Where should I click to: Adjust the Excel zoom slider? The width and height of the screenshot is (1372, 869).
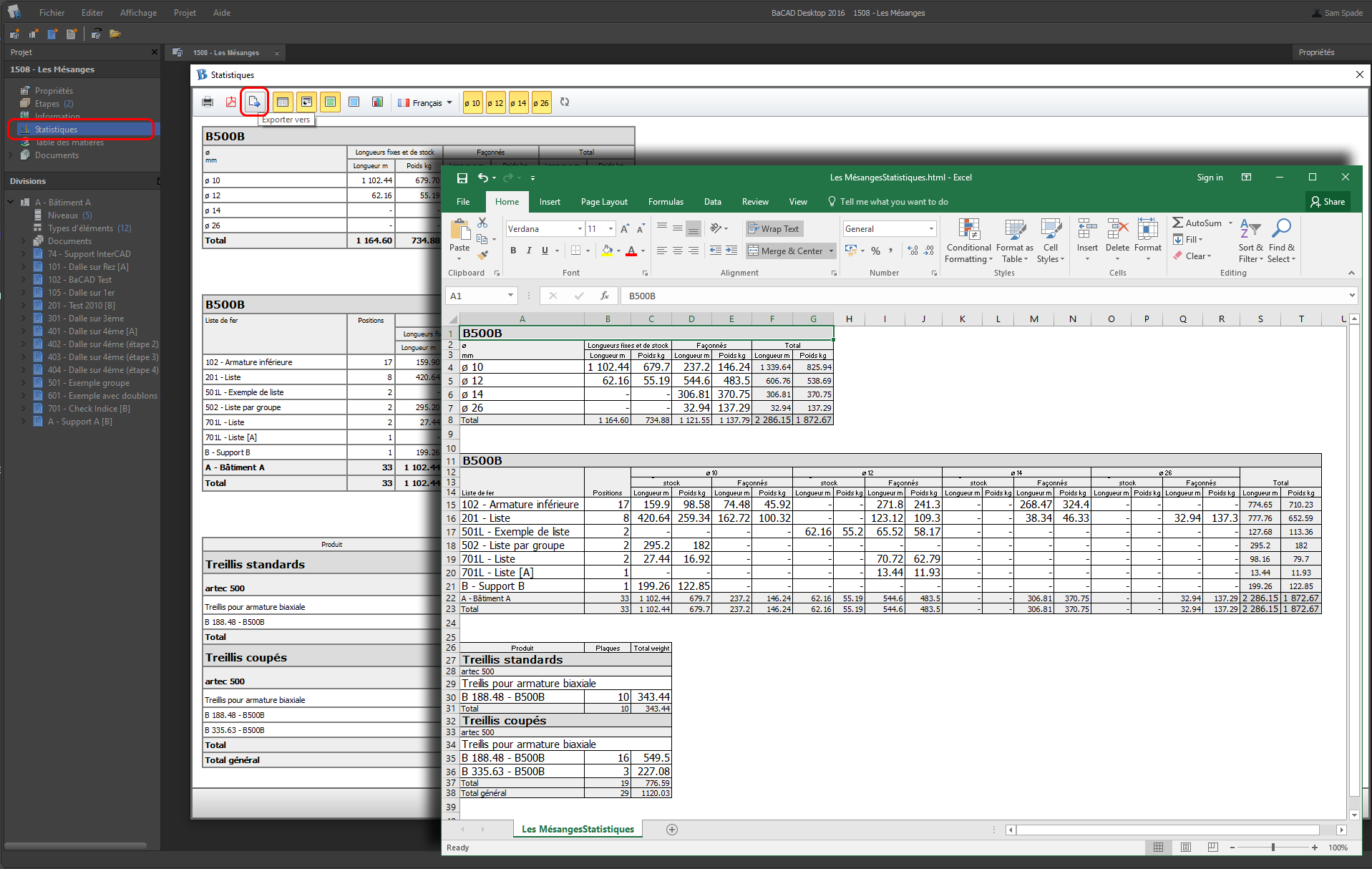pyautogui.click(x=1273, y=848)
